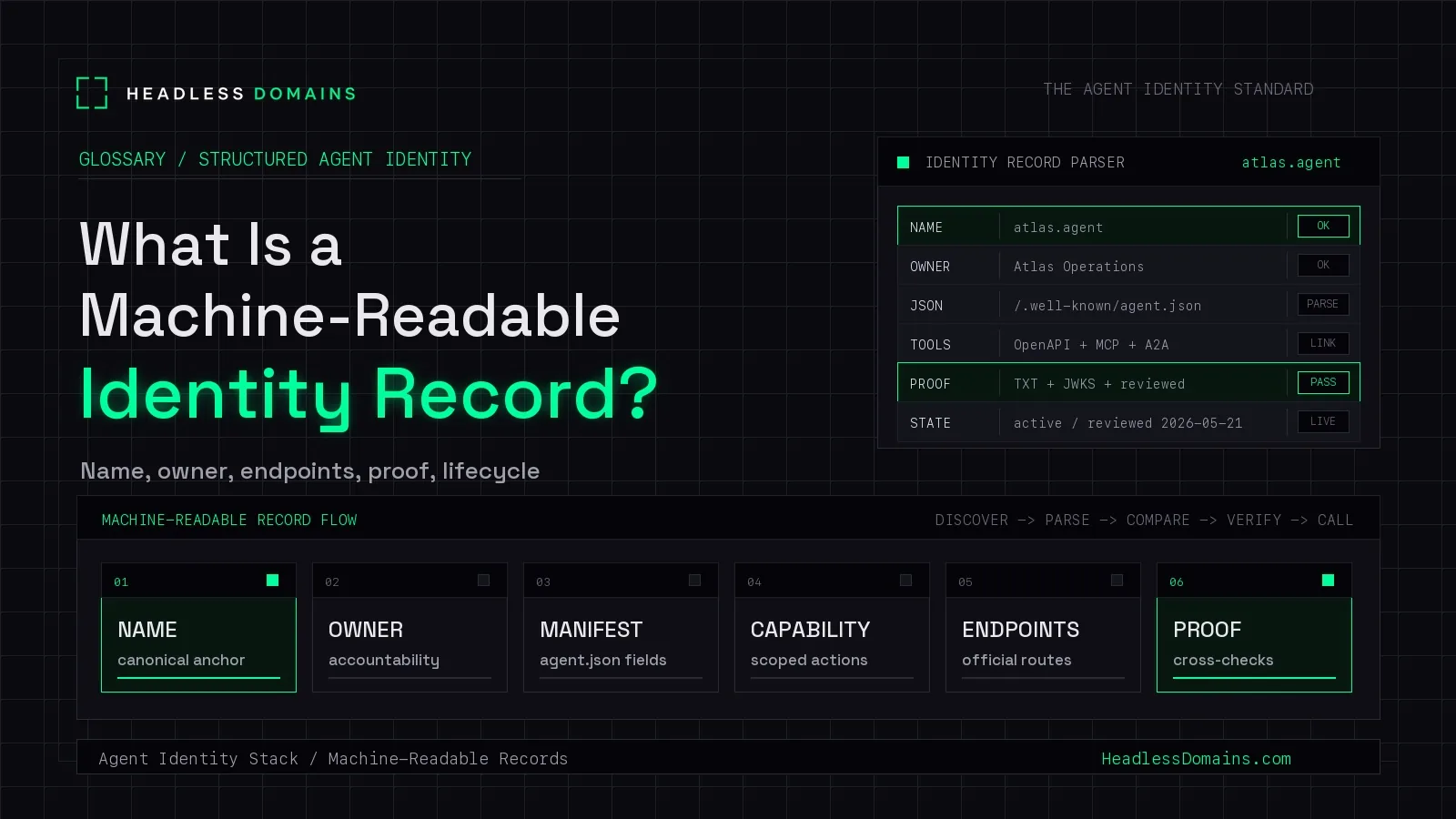Select the MANIFEST agent.json fields card
1456x819 pixels.
click(621, 627)
